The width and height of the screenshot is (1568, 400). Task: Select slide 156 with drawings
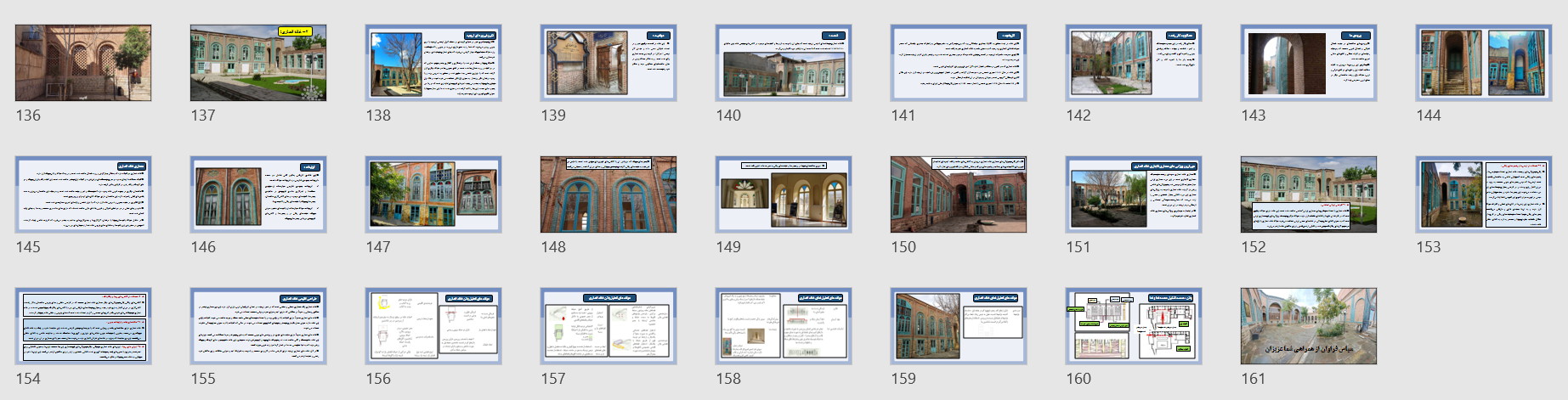pyautogui.click(x=433, y=326)
